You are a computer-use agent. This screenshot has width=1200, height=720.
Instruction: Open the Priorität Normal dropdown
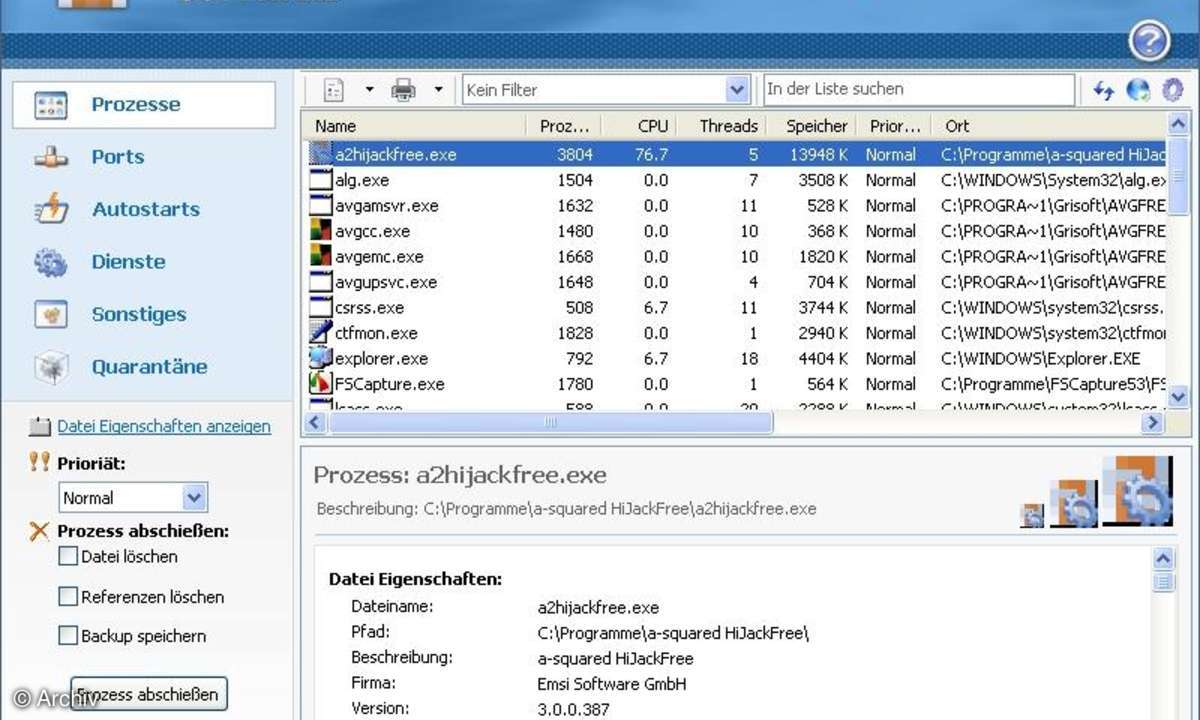pyautogui.click(x=195, y=497)
